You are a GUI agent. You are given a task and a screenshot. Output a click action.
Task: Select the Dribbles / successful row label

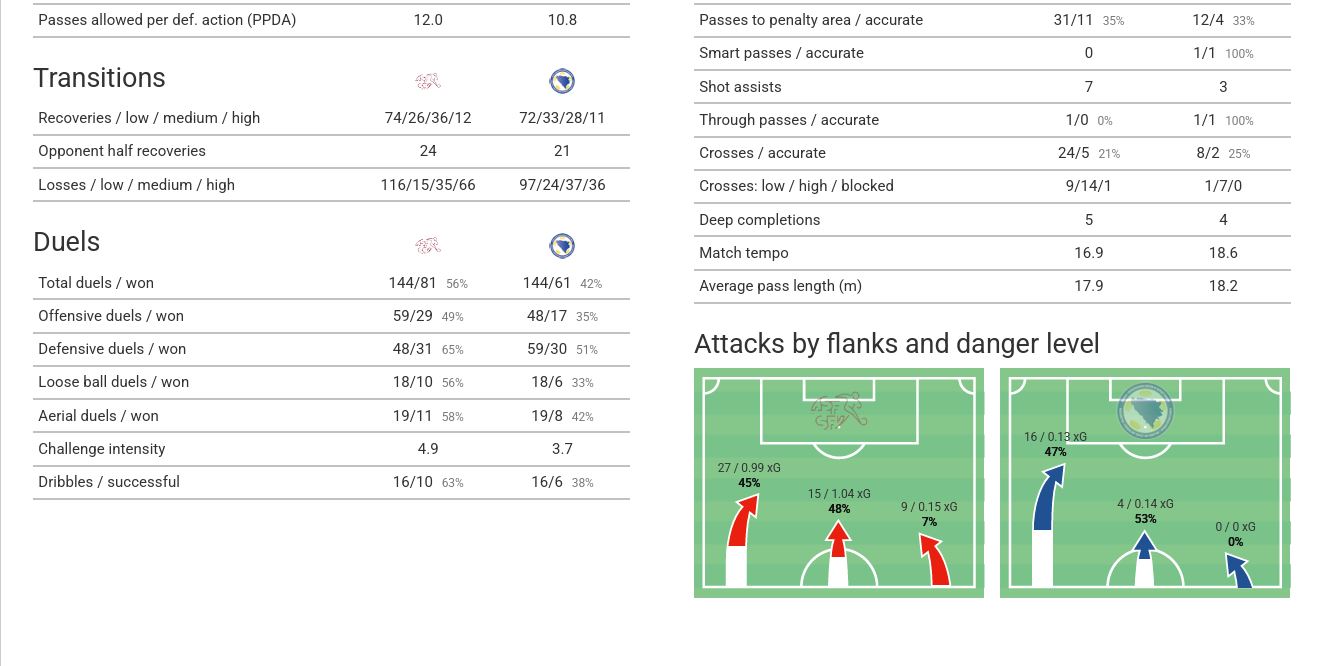click(x=109, y=482)
